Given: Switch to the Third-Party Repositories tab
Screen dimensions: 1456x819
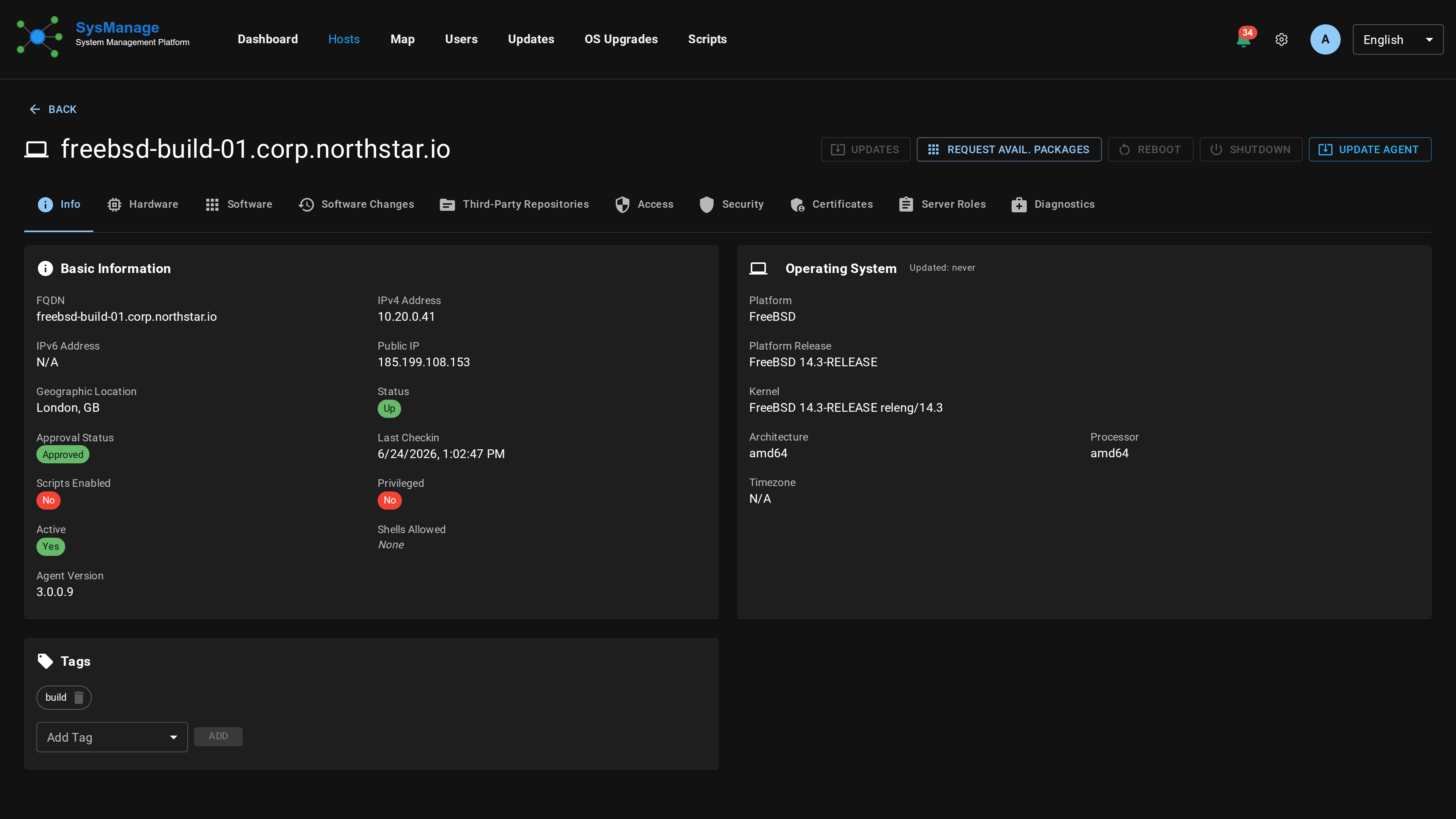Looking at the screenshot, I should (515, 205).
